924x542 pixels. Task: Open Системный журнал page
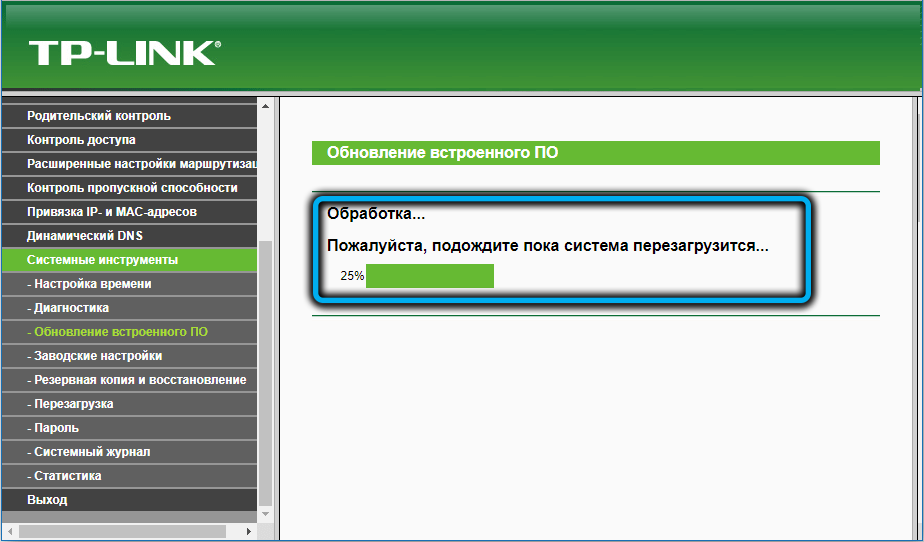click(x=129, y=452)
